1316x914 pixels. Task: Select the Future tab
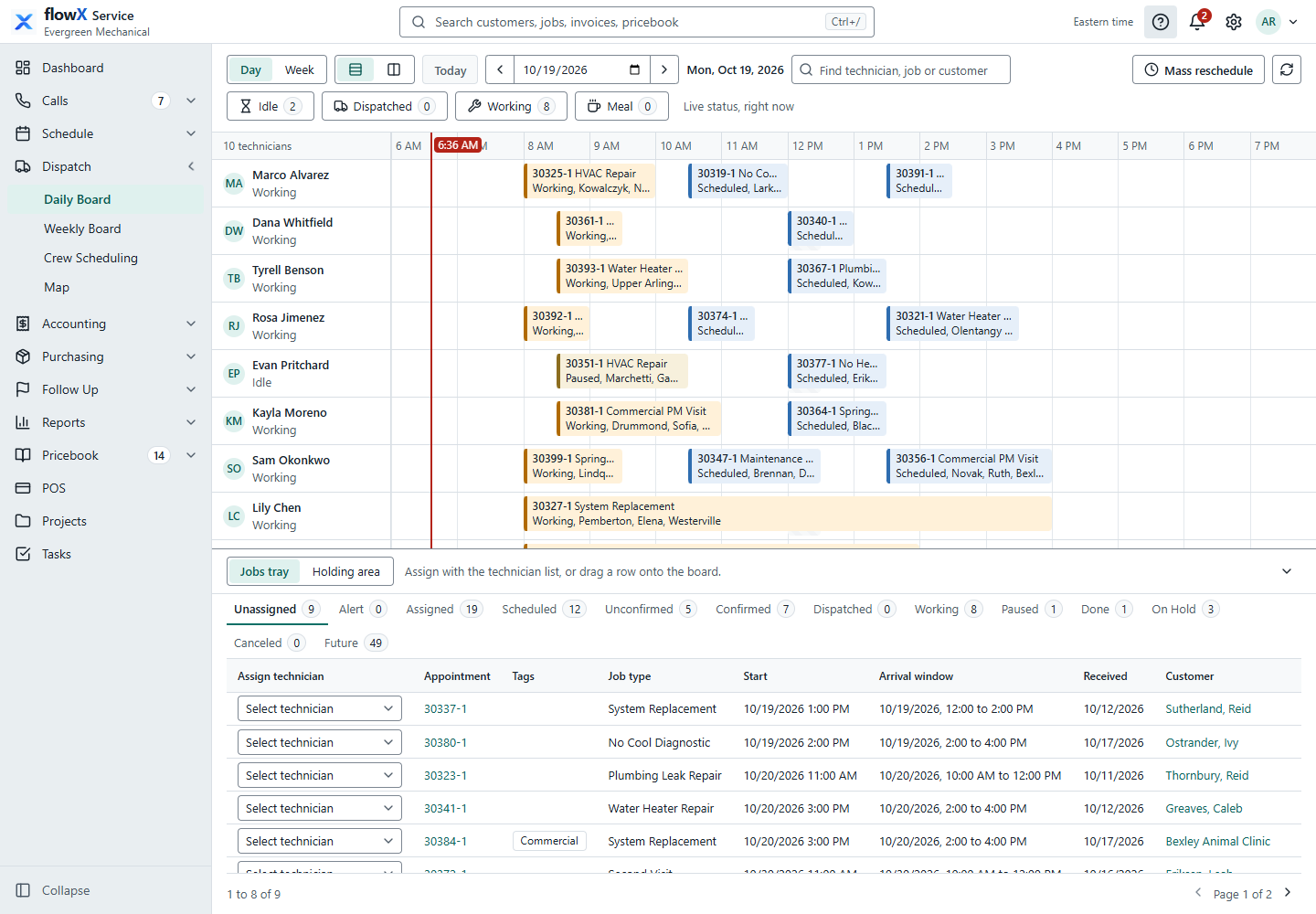point(356,643)
